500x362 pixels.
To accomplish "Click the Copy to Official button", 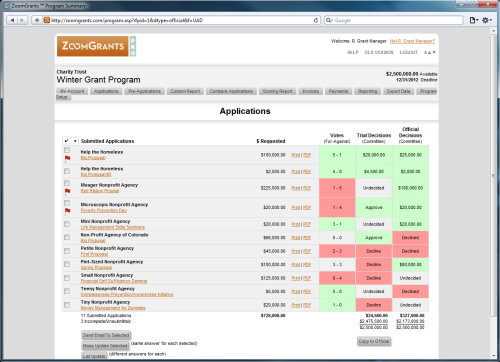I will (374, 341).
